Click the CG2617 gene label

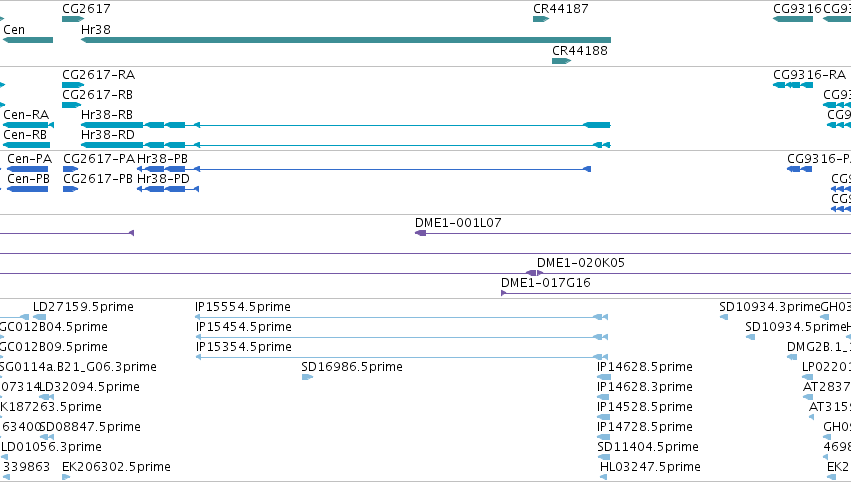point(86,9)
